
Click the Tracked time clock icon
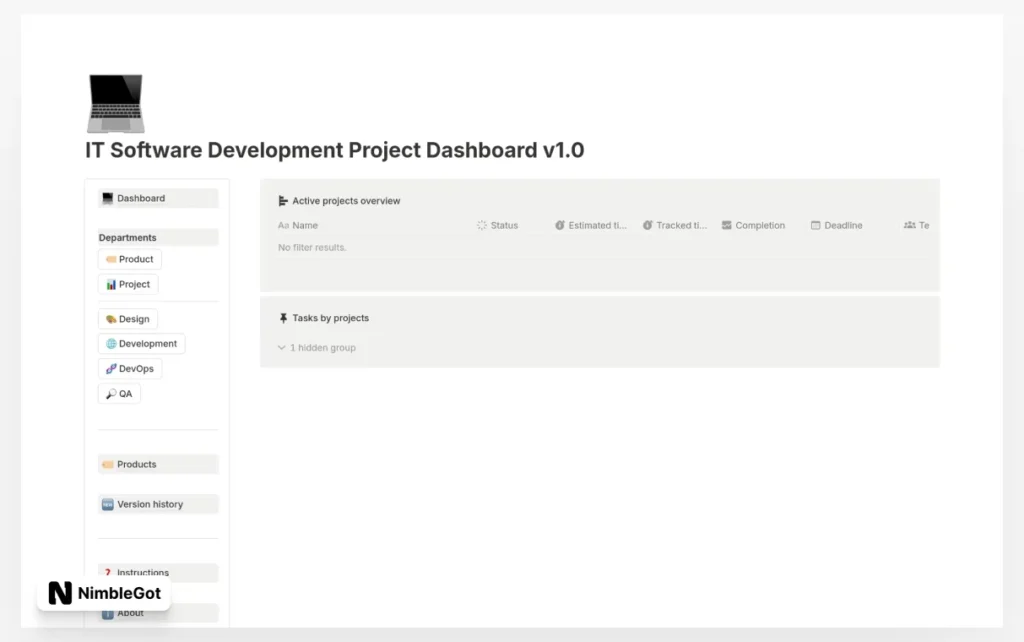click(x=648, y=225)
